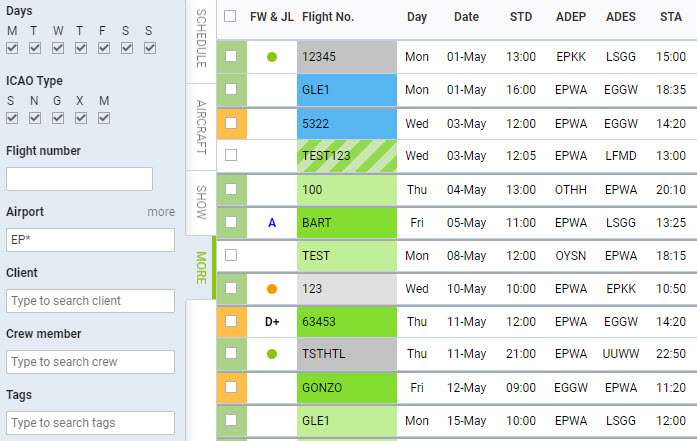
Task: Sort by STD column header
Action: (521, 17)
